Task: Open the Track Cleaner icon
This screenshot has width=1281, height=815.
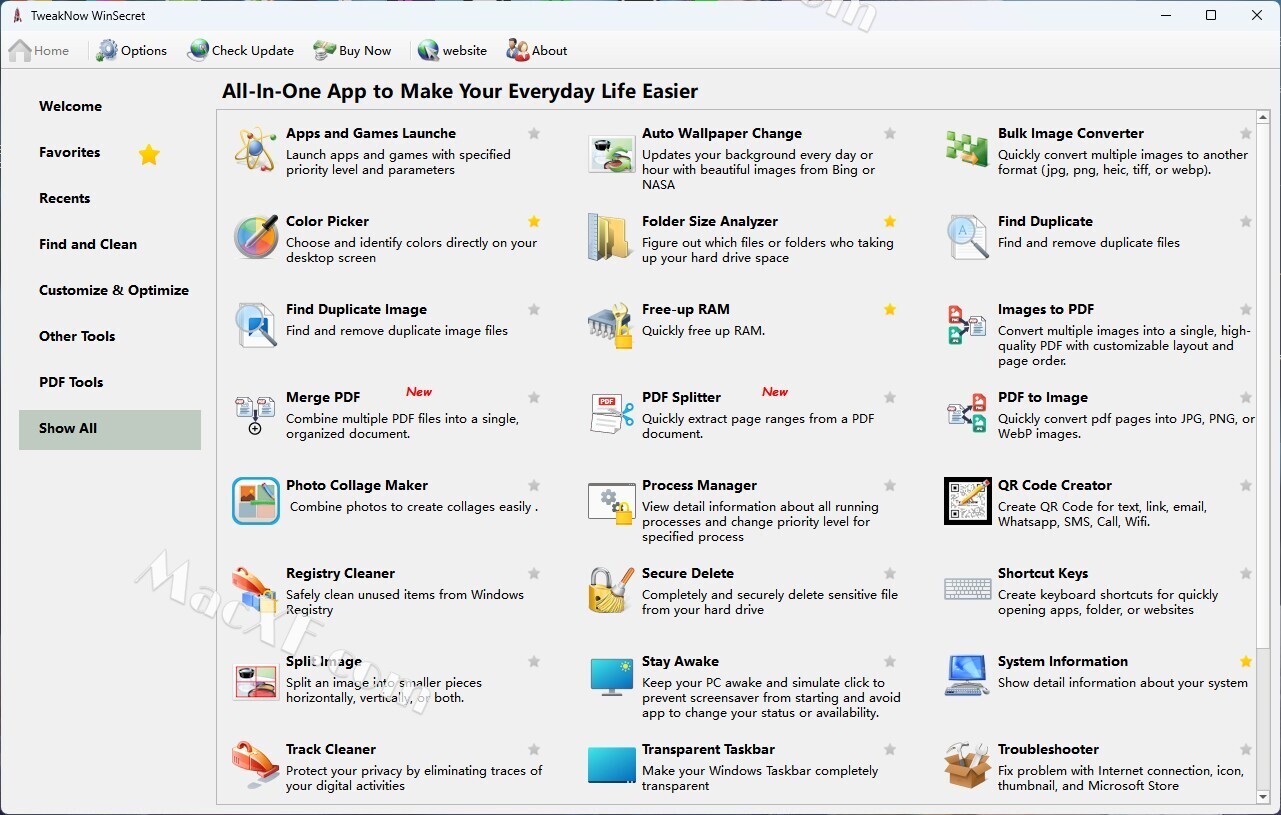Action: [x=255, y=766]
